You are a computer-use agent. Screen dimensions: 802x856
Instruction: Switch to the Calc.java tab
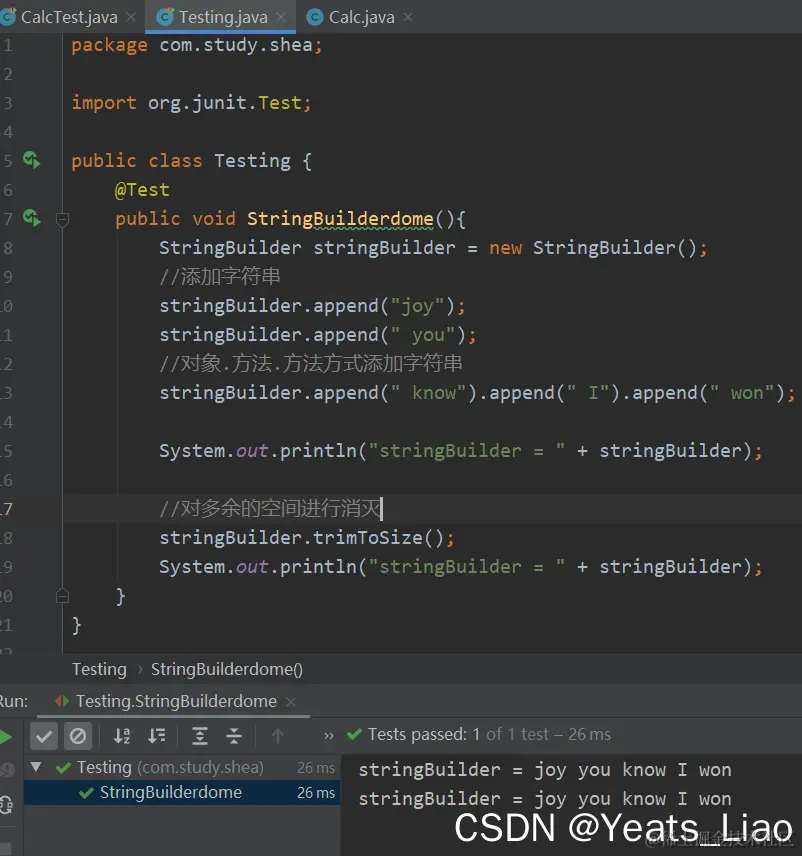(361, 17)
